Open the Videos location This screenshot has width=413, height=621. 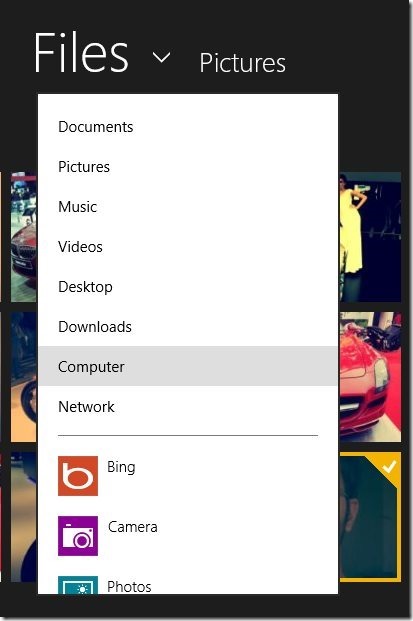pyautogui.click(x=188, y=247)
